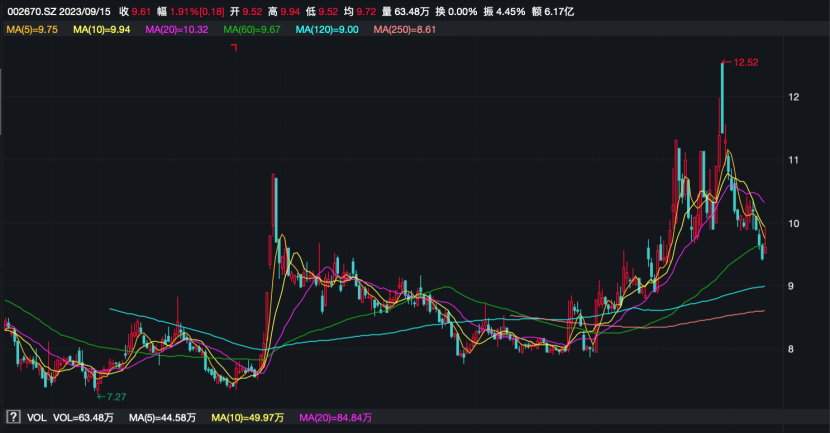Click the 002670.SZ stock code
This screenshot has height=434, width=830.
(32, 11)
